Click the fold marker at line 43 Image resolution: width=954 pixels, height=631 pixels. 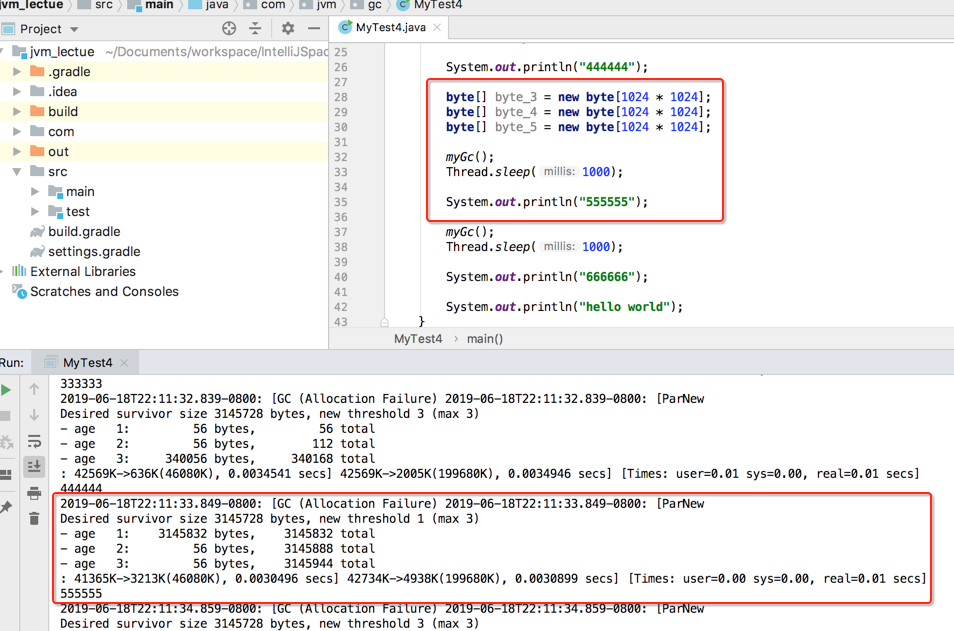click(x=385, y=322)
